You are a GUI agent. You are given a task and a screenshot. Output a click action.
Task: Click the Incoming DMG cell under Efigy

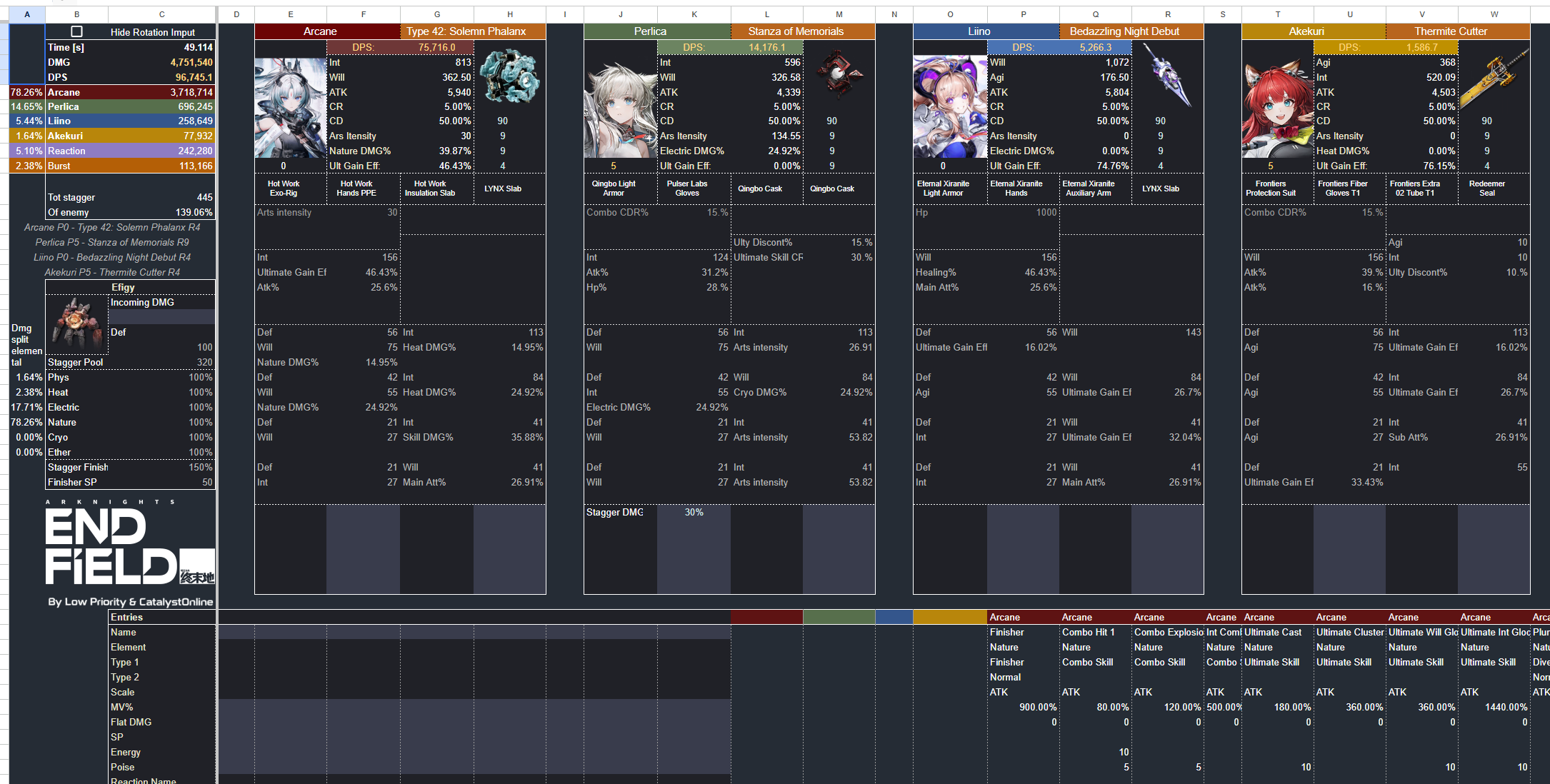click(x=161, y=302)
